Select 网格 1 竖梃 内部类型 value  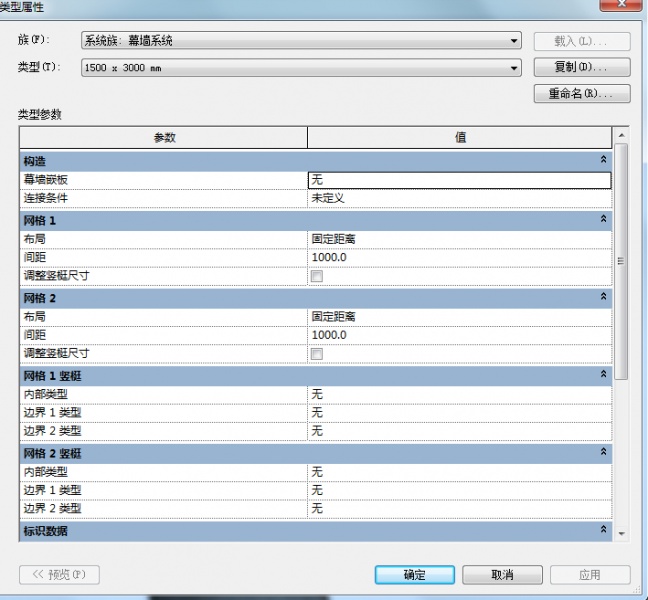460,395
